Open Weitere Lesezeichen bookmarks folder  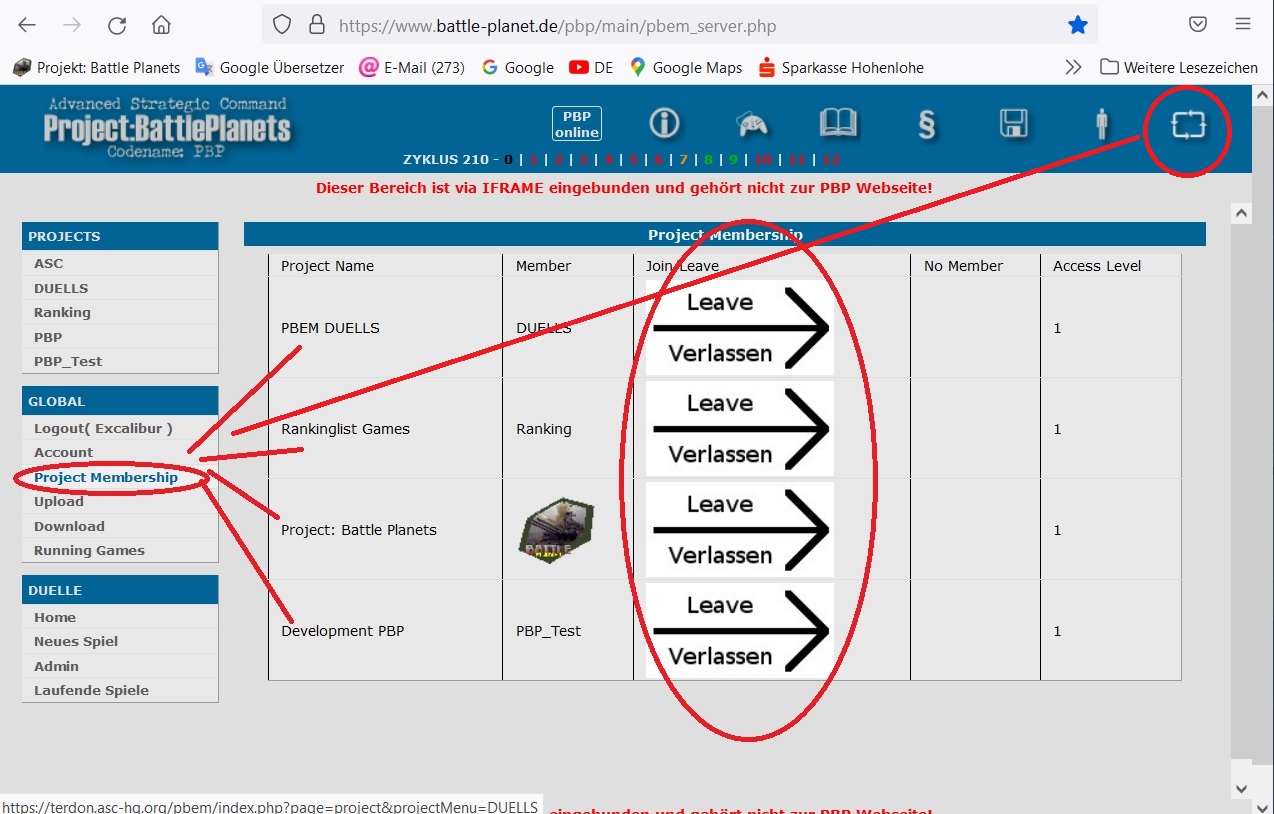[1179, 68]
